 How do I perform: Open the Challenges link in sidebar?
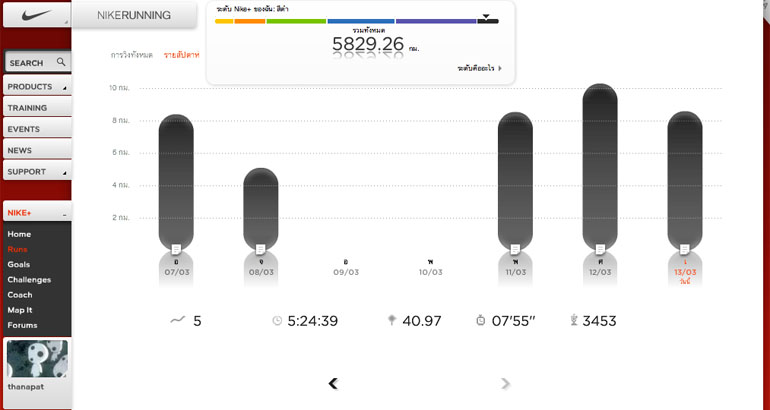click(x=29, y=279)
